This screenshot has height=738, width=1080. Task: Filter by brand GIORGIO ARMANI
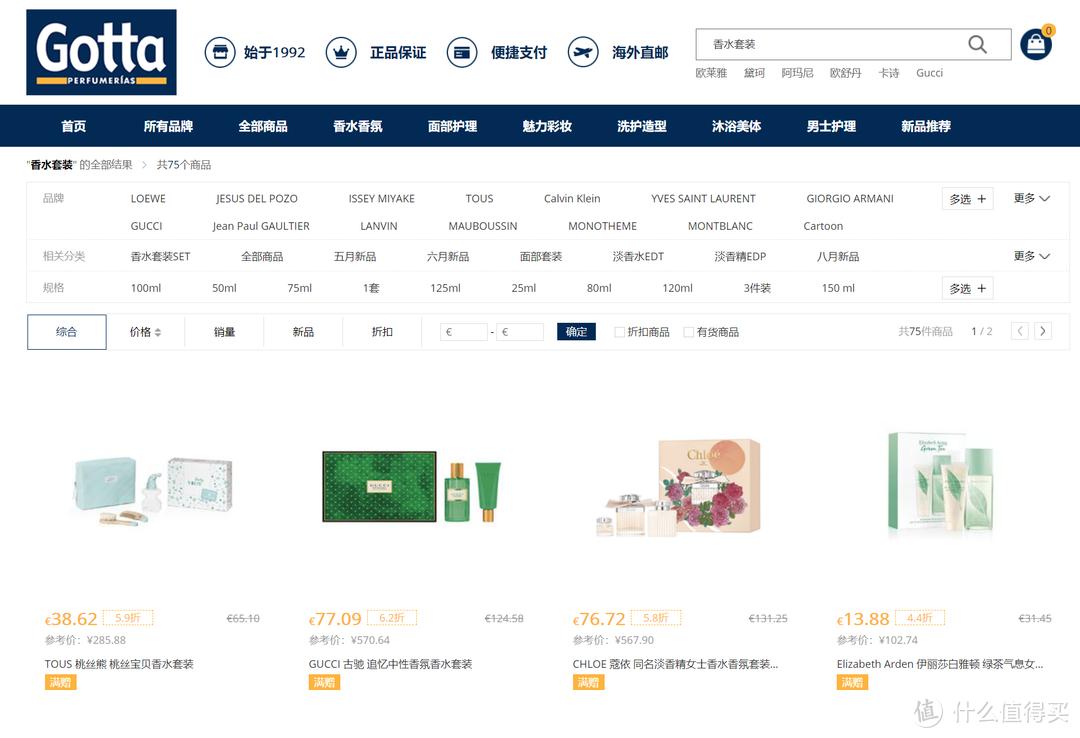click(x=850, y=198)
